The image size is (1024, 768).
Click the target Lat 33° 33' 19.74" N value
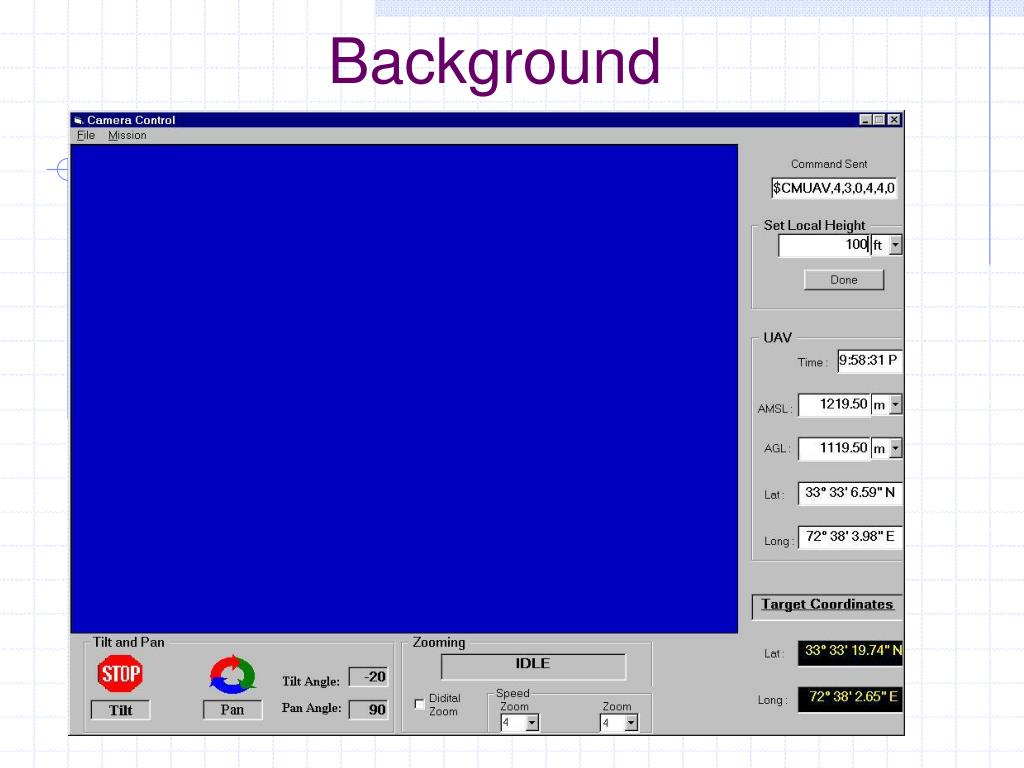pos(850,652)
